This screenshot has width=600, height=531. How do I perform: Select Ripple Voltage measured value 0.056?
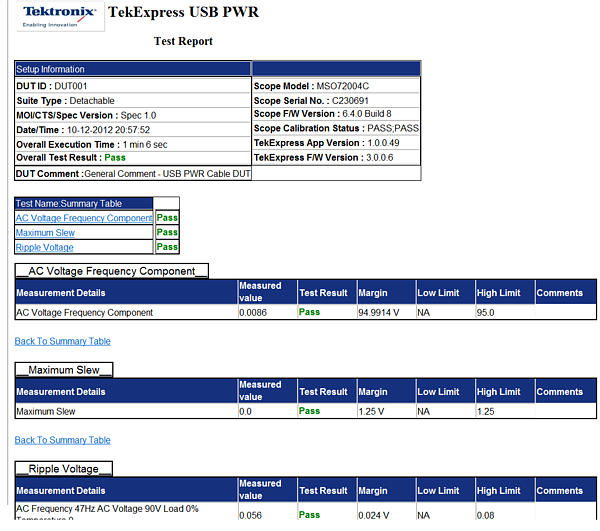[x=251, y=515]
